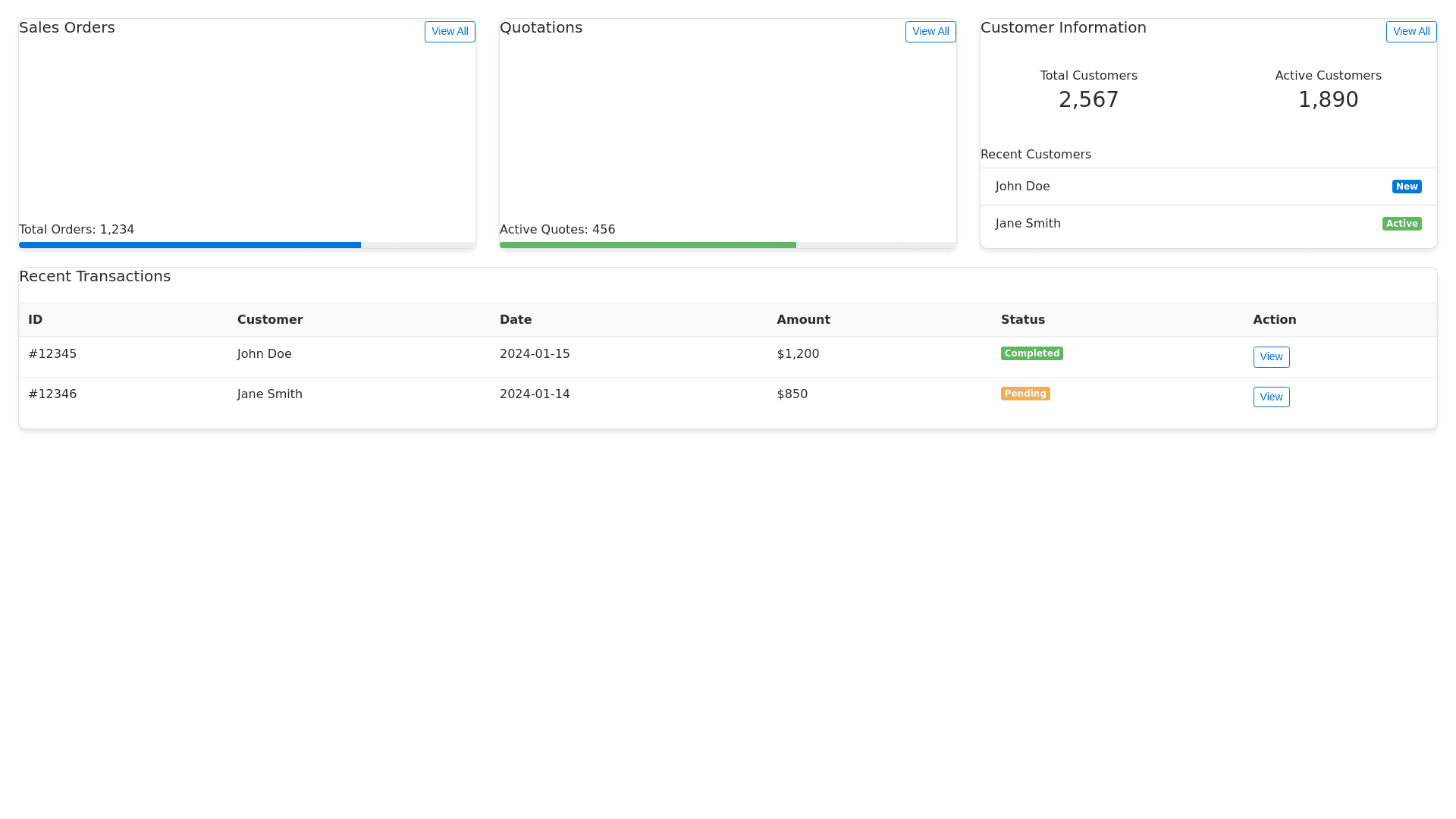
Task: Open View All in Customer Information
Action: (1411, 31)
